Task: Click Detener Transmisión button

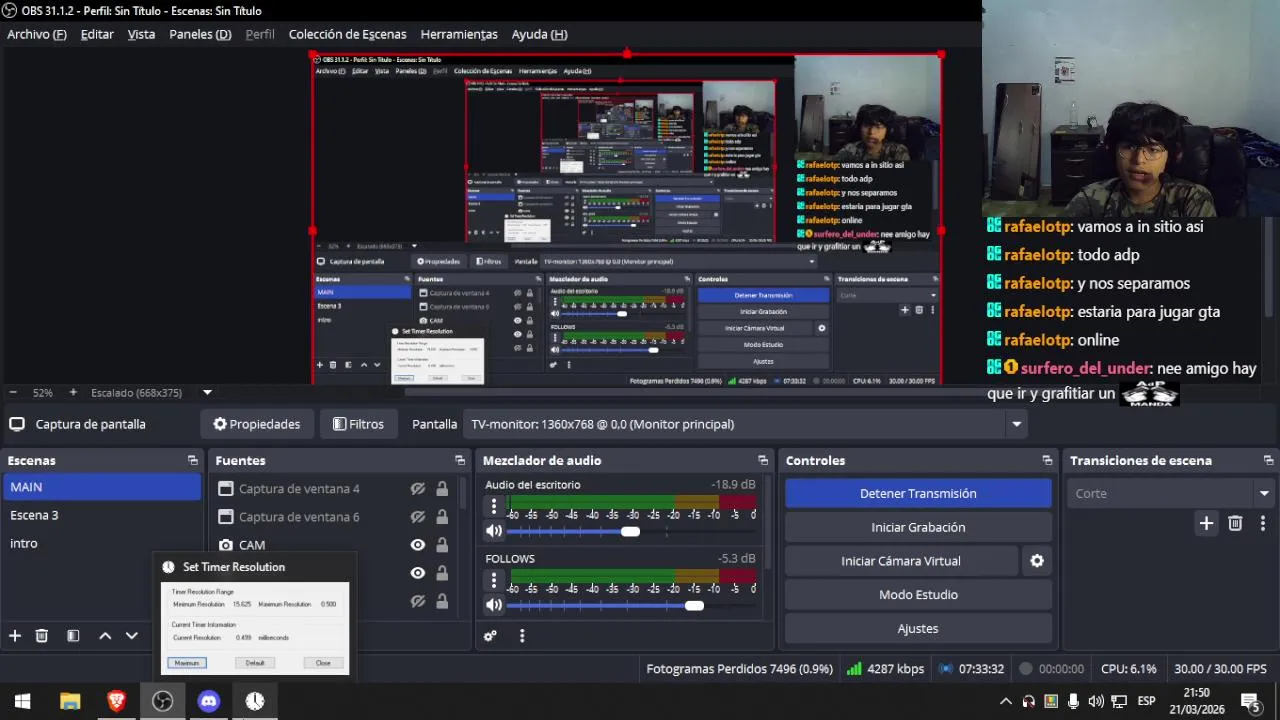Action: tap(918, 493)
